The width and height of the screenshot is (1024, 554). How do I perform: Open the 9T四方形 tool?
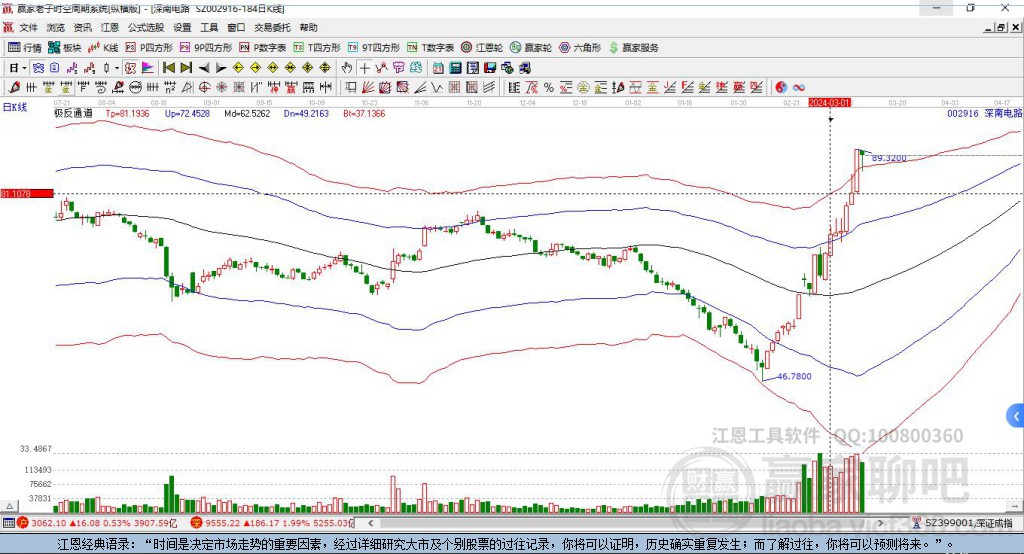(374, 48)
